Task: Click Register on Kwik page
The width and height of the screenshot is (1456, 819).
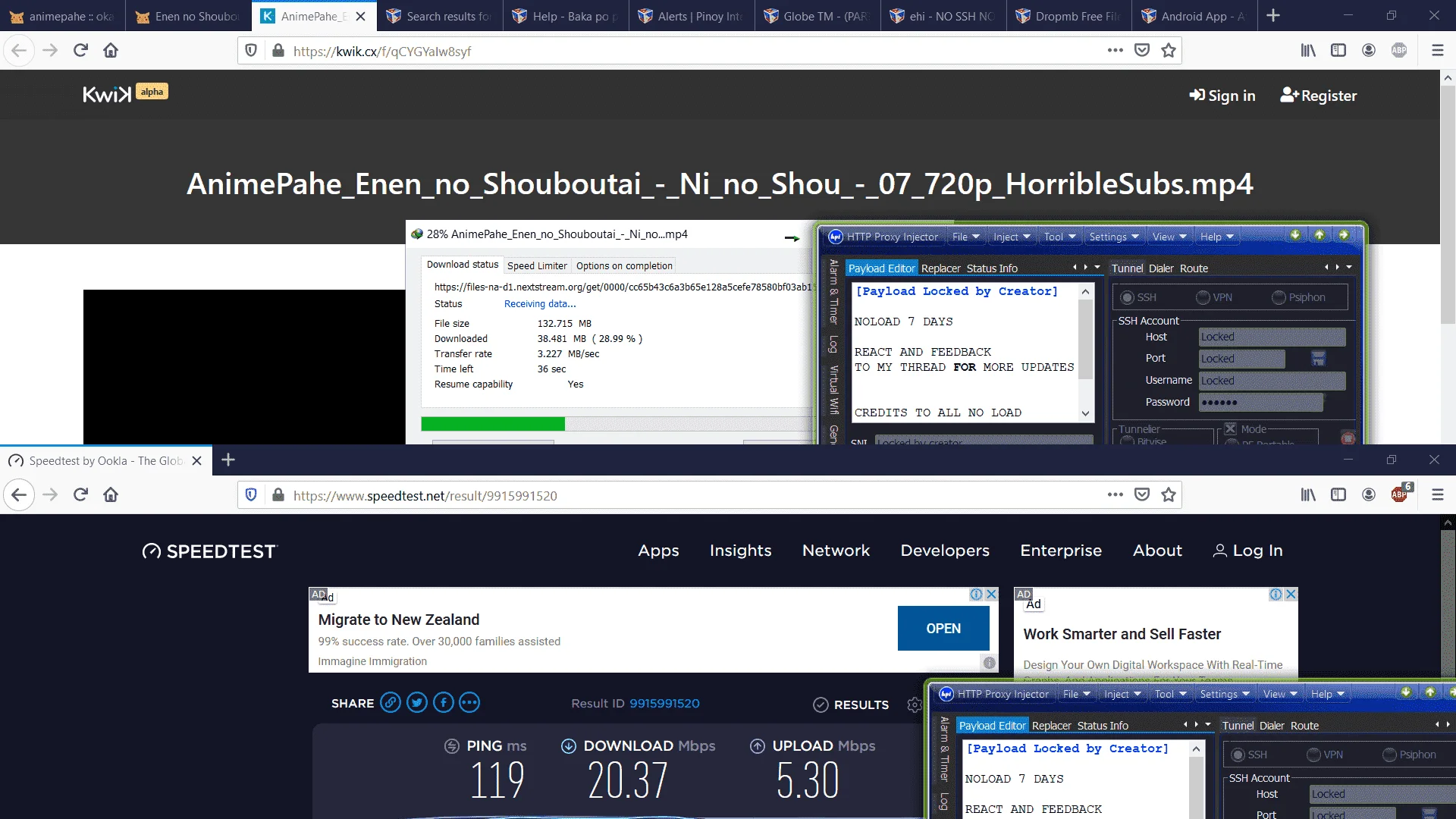Action: coord(1318,96)
